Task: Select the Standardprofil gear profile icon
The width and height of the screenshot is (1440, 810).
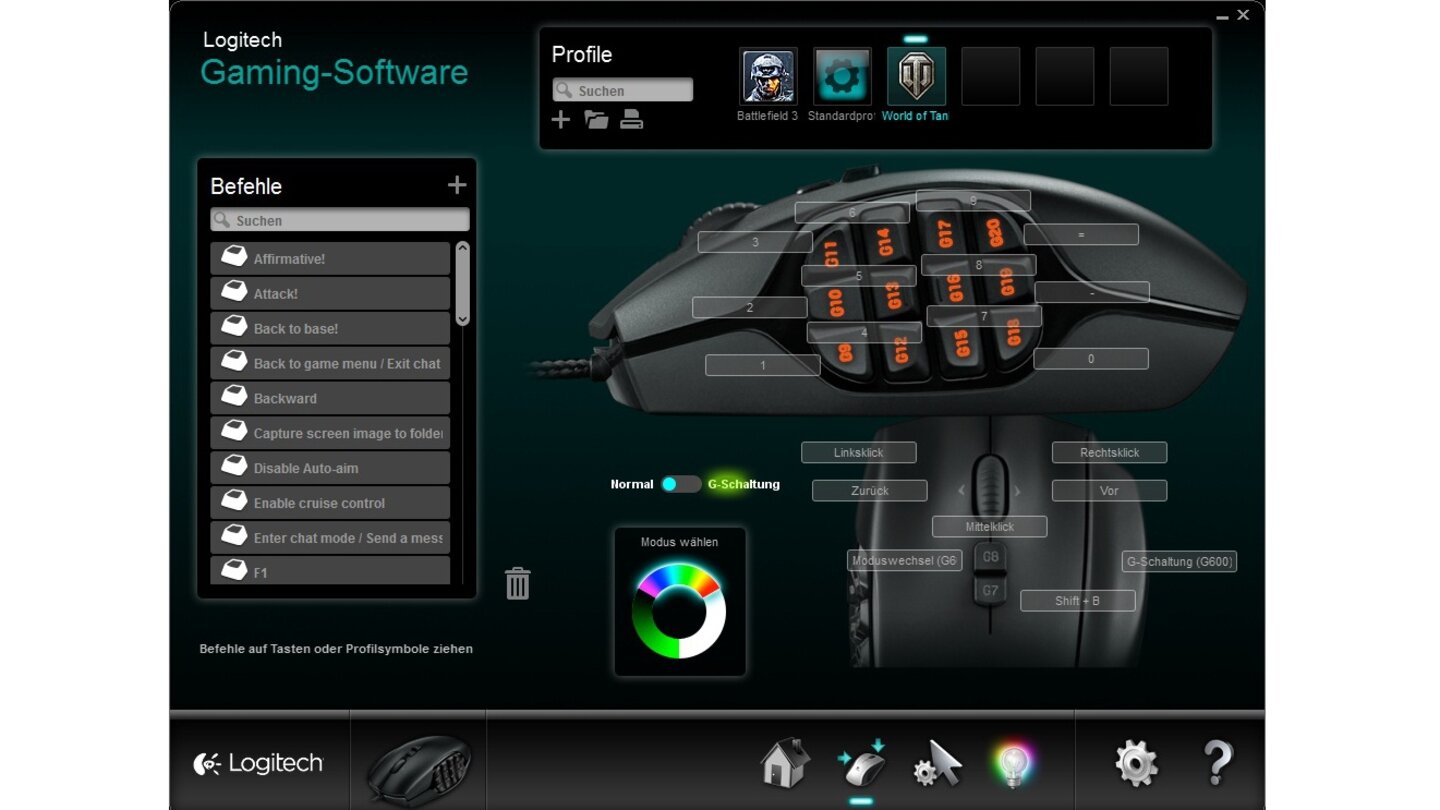Action: pyautogui.click(x=842, y=77)
